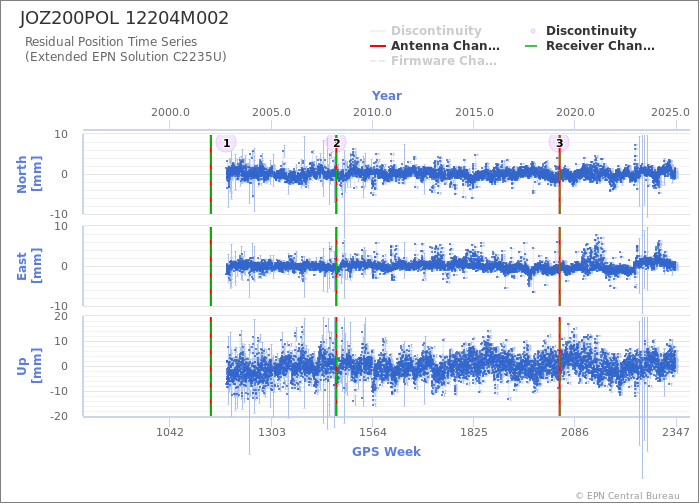The image size is (700, 504).
Task: Click the GPS week 1042 tick label
Action: pos(170,433)
